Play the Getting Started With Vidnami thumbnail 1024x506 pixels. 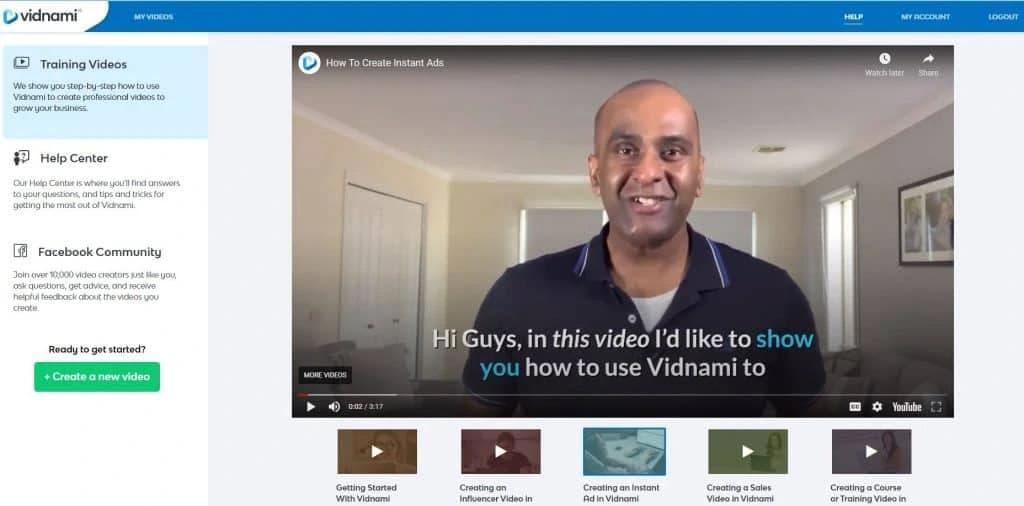(377, 451)
